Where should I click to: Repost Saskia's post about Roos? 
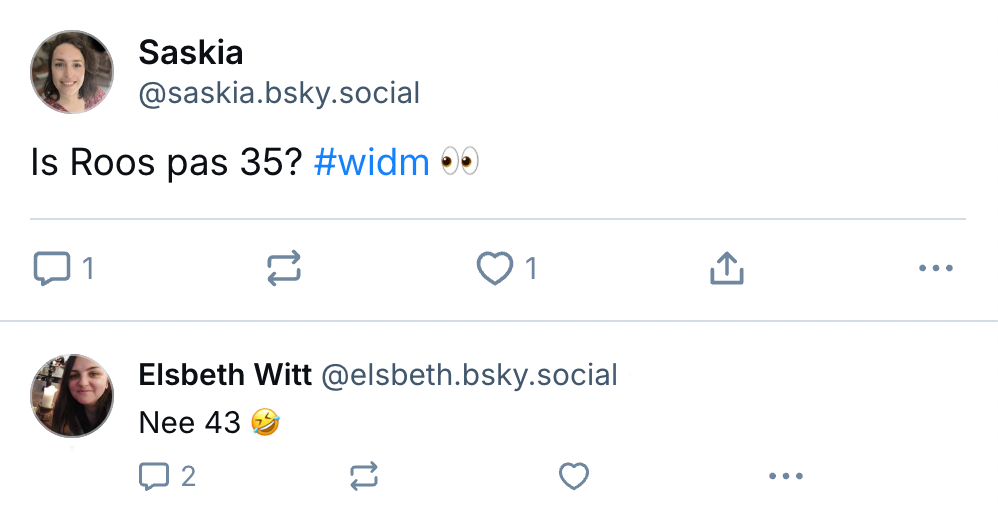284,268
